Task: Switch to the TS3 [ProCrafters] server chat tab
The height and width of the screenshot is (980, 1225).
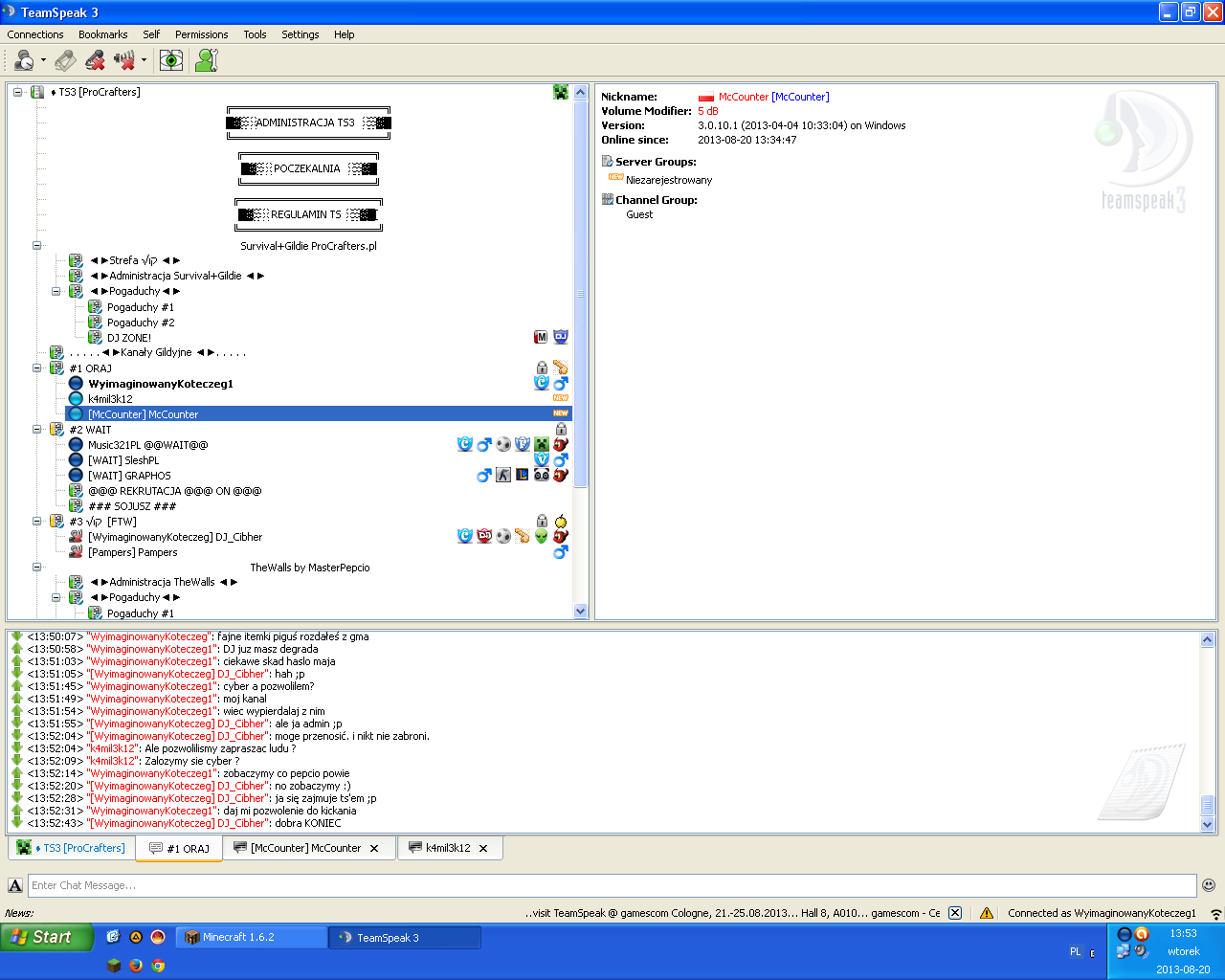Action: click(72, 848)
